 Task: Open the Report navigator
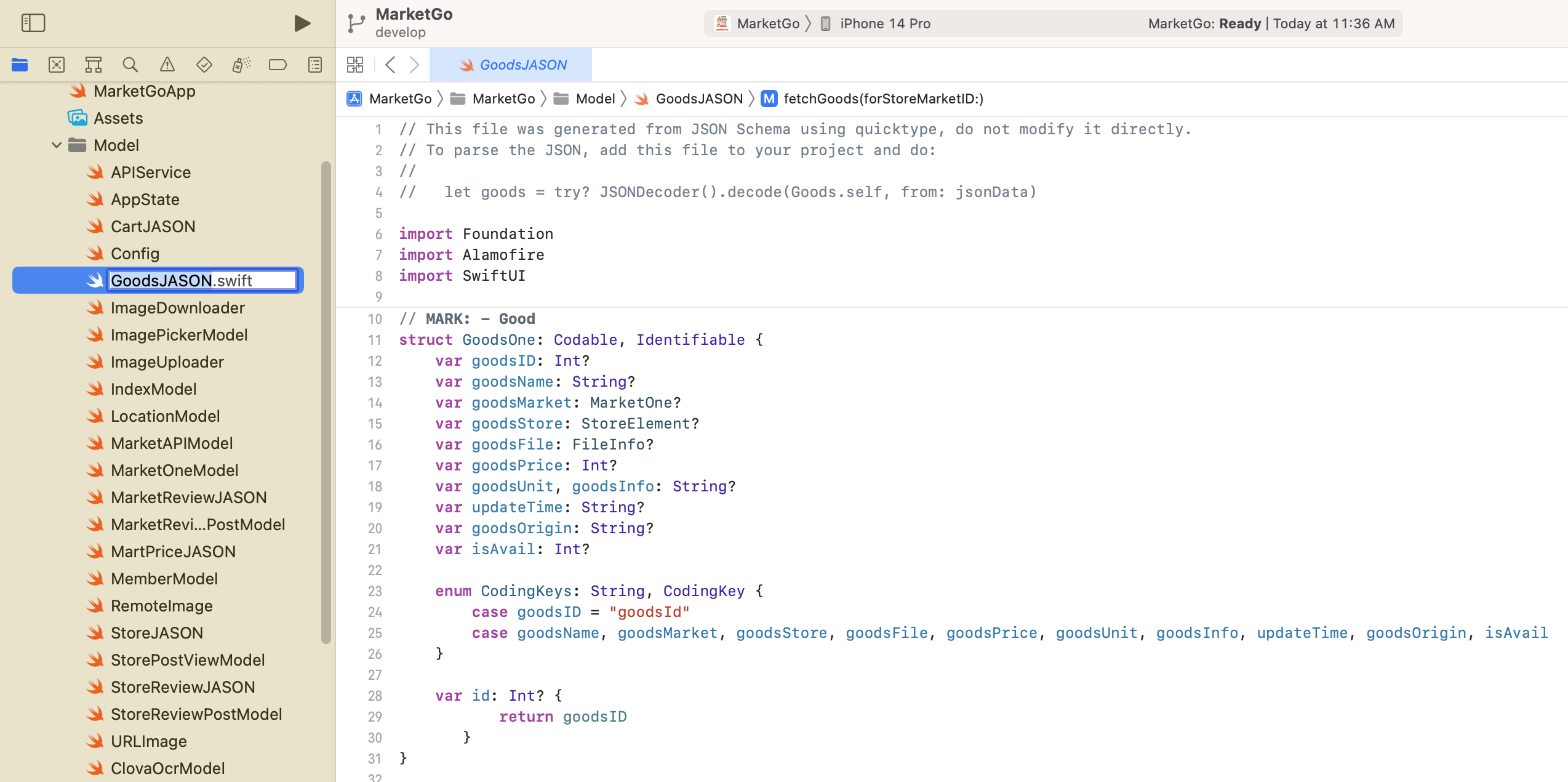pos(314,65)
